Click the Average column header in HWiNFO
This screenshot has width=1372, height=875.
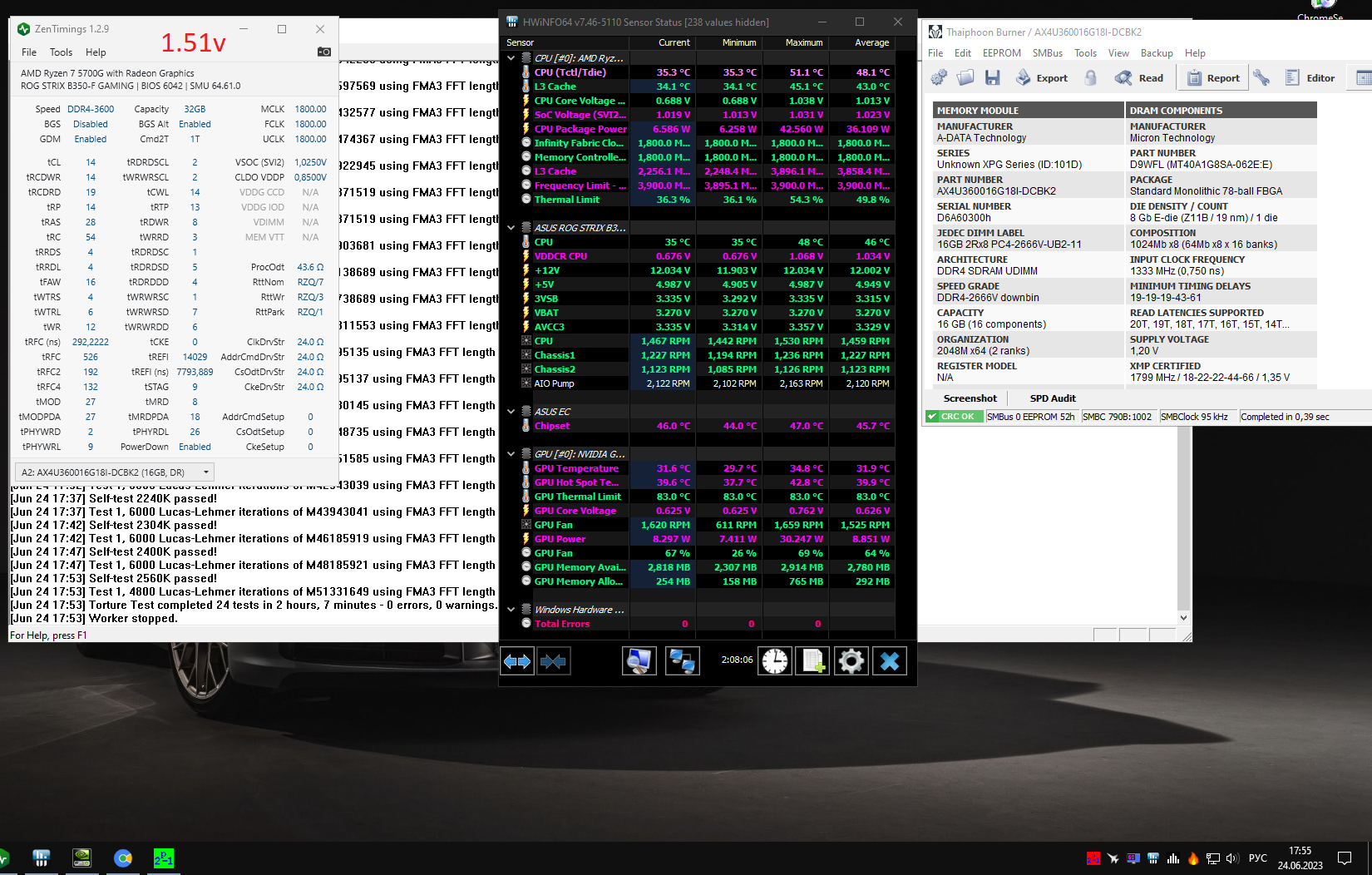coord(861,42)
